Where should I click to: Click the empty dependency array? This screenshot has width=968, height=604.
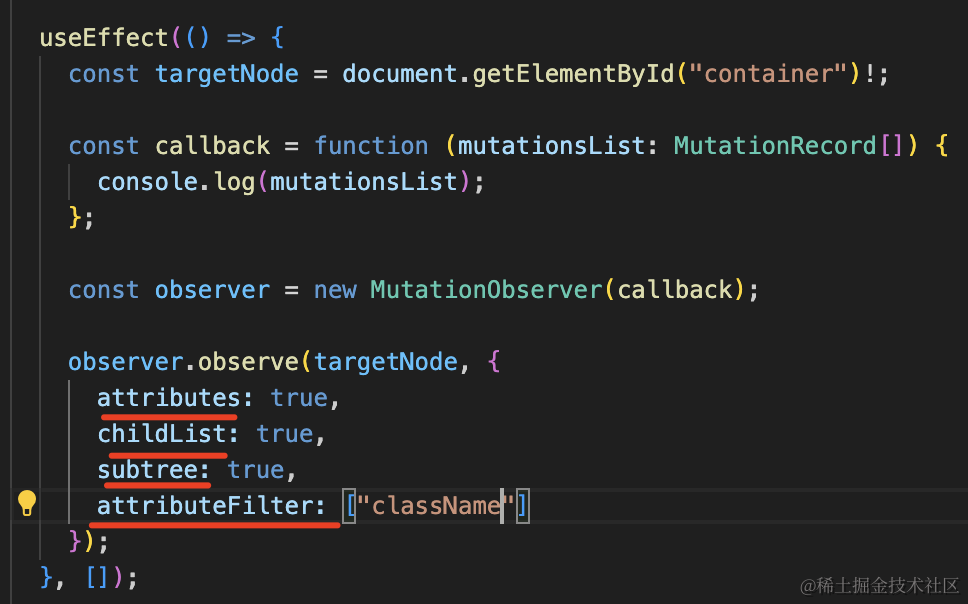[x=97, y=578]
